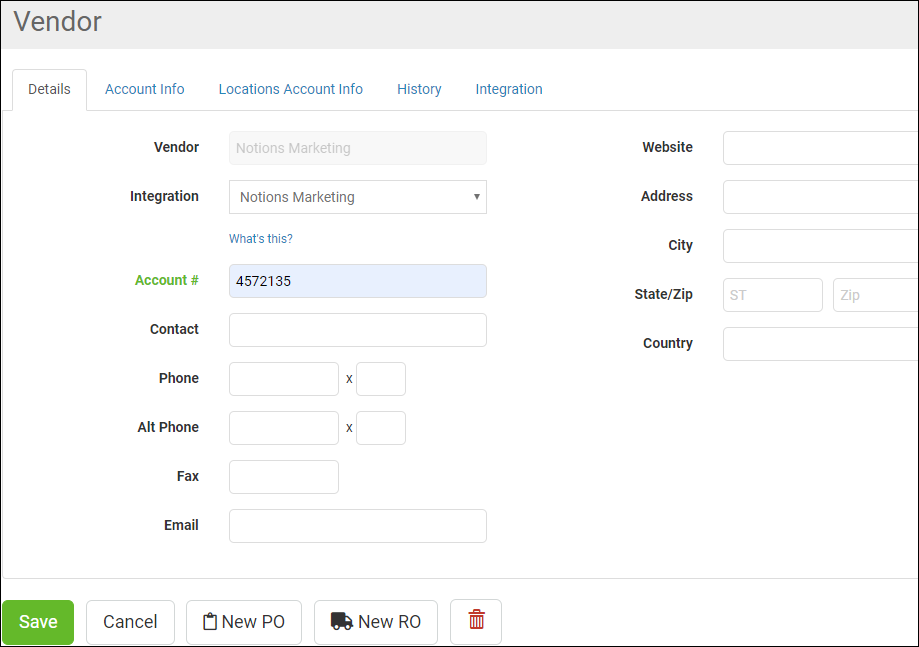Open the What's this? help link

tap(261, 239)
